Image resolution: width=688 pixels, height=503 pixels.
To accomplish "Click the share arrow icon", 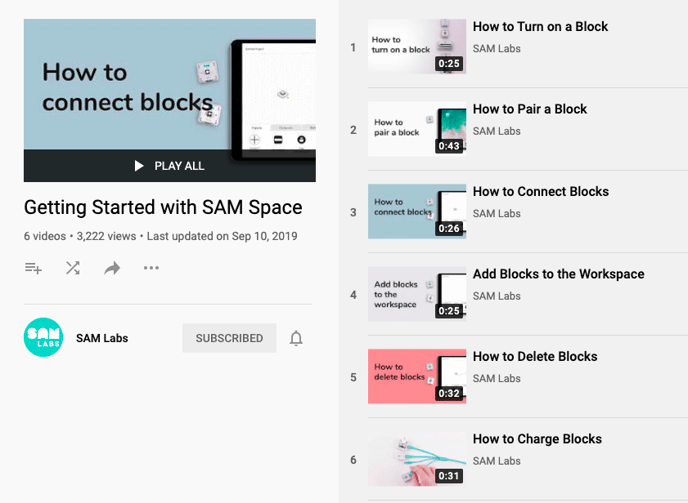I will (x=112, y=268).
